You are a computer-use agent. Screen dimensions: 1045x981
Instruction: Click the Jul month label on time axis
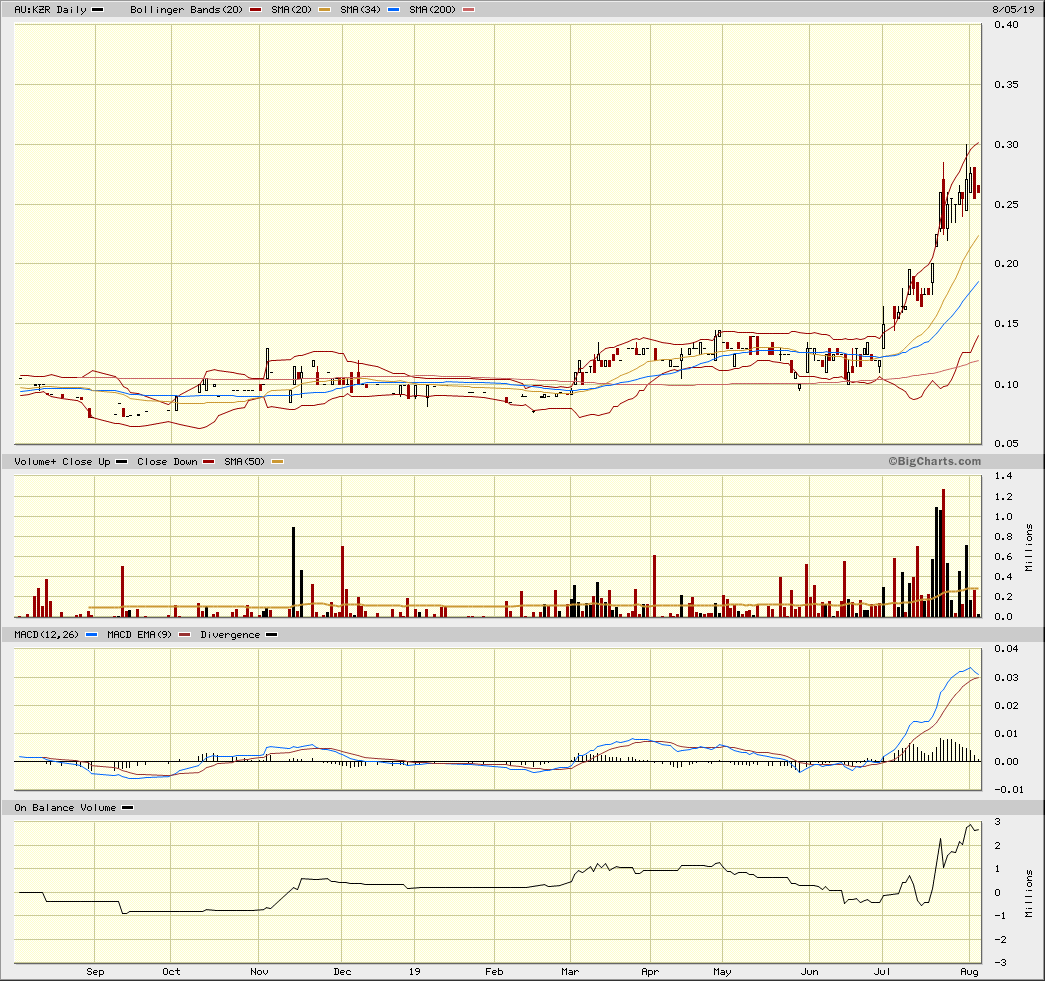pyautogui.click(x=882, y=972)
